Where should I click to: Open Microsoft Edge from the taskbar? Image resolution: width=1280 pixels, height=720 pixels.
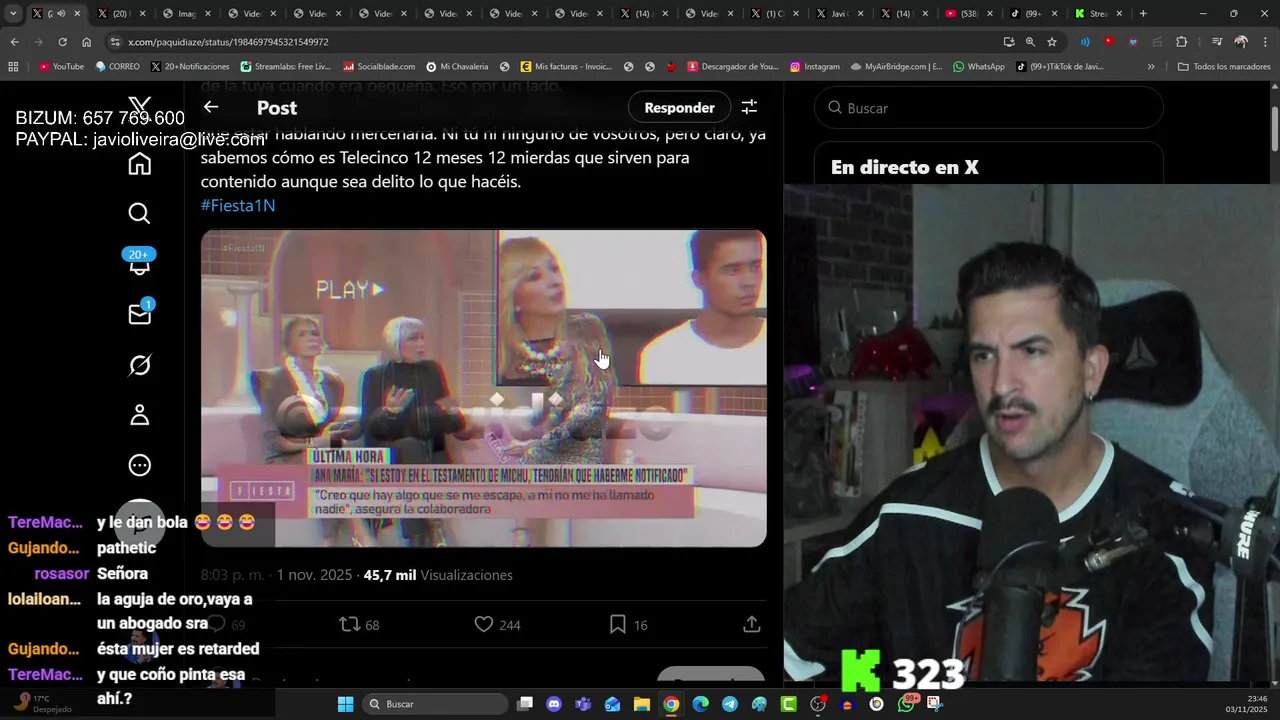tap(701, 704)
